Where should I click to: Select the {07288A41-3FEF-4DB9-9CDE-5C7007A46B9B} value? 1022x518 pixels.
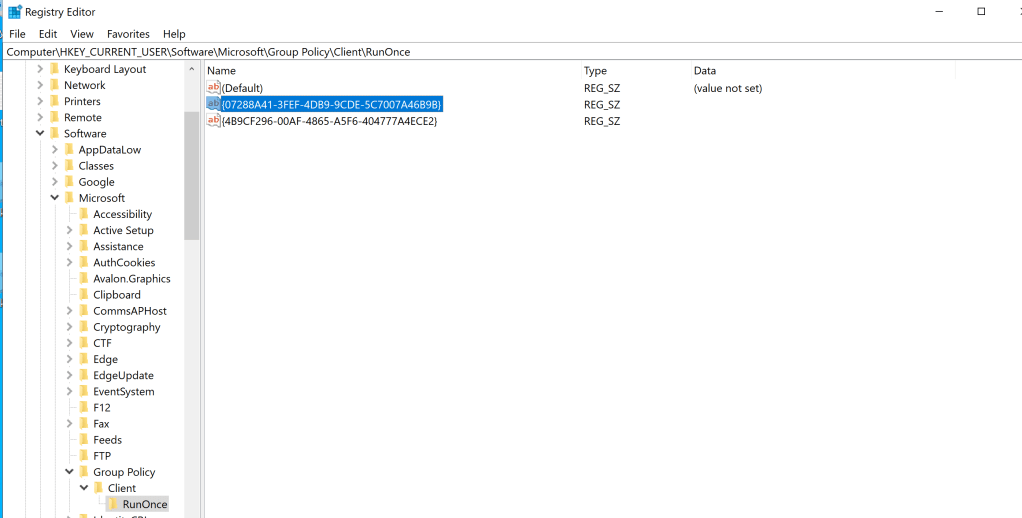click(x=331, y=104)
